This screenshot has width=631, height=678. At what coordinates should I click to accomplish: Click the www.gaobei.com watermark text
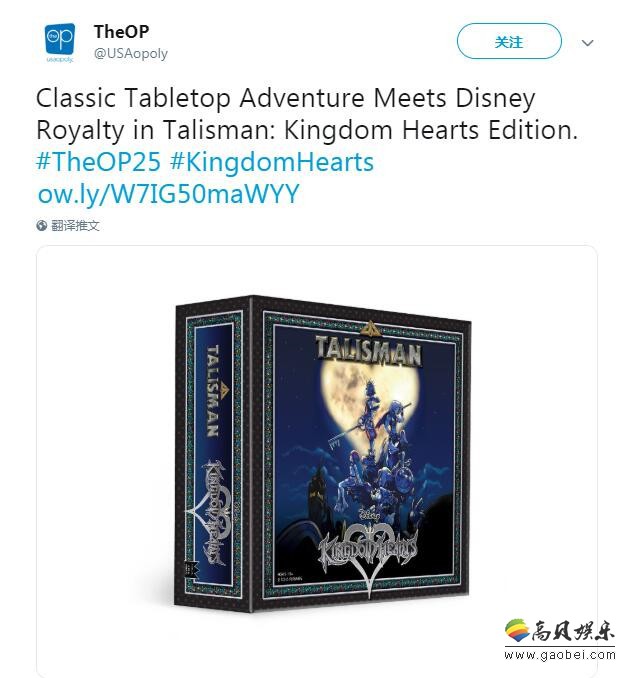560,655
